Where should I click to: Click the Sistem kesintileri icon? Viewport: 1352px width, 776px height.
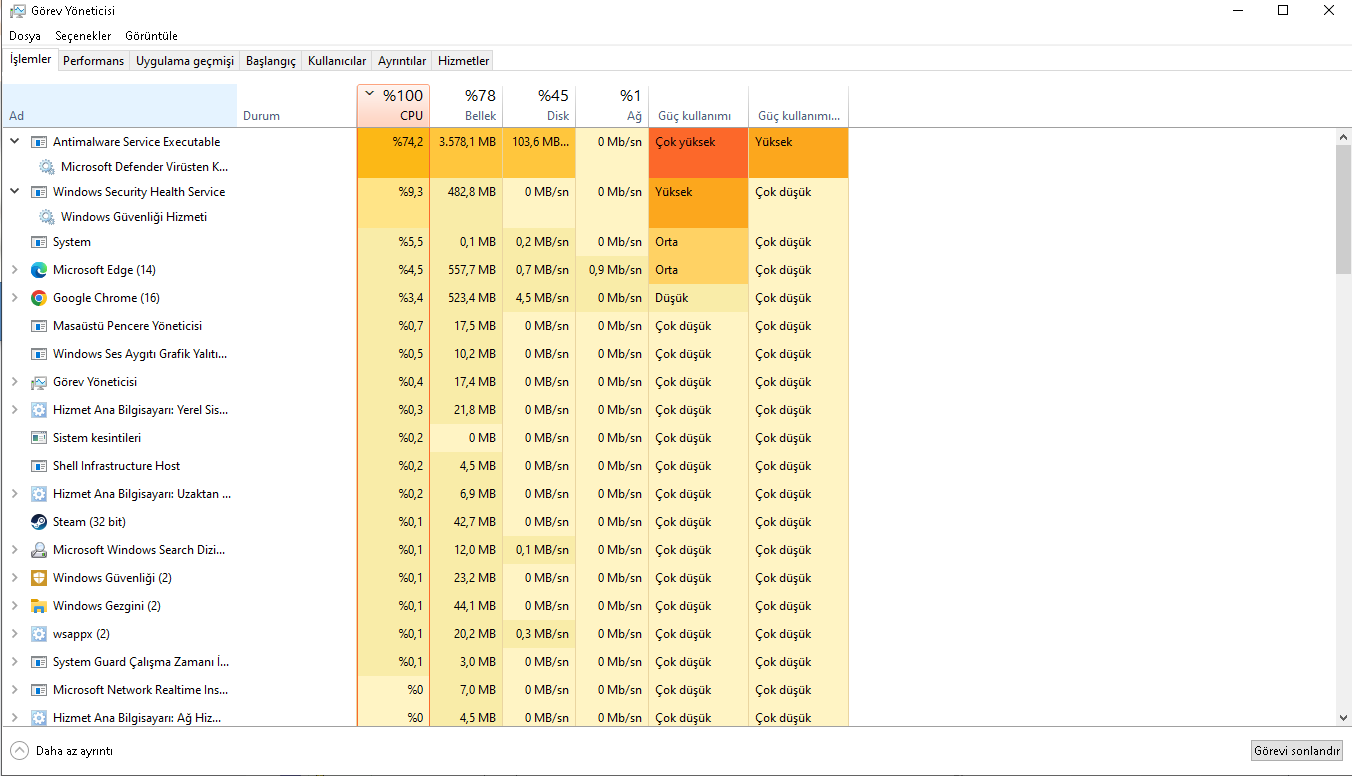coord(39,438)
